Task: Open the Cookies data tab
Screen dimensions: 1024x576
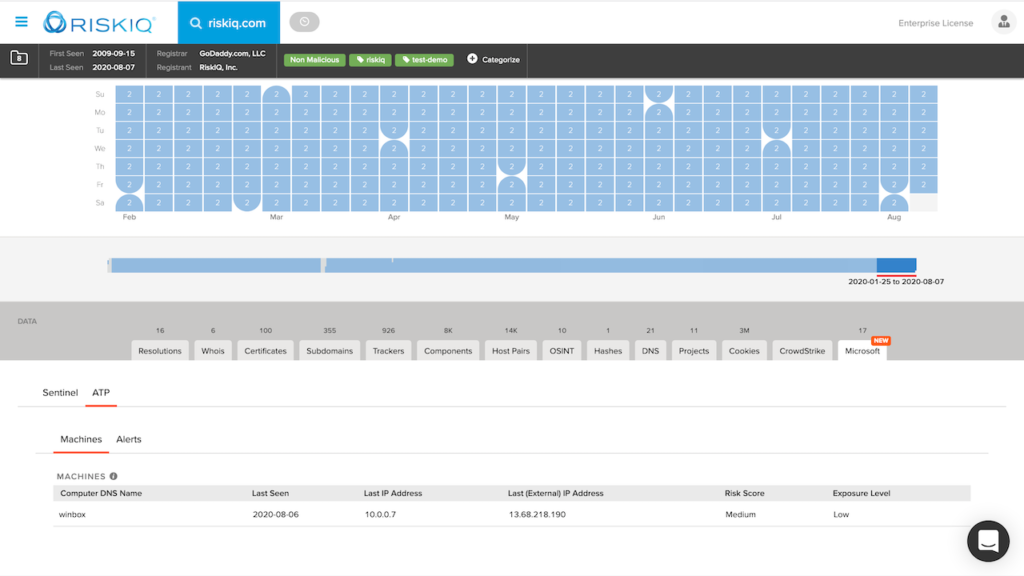Action: pos(744,350)
